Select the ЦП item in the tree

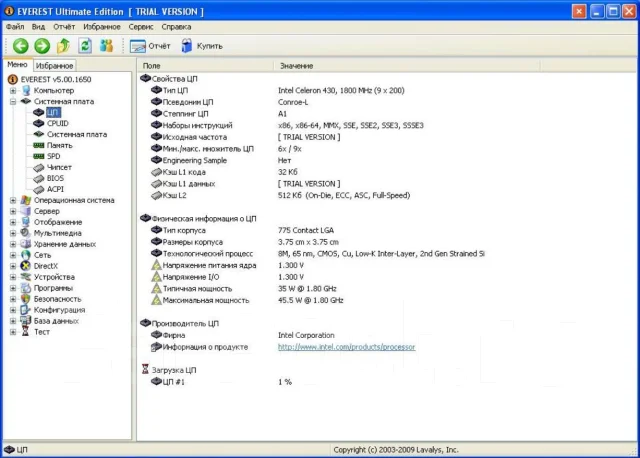click(x=53, y=112)
